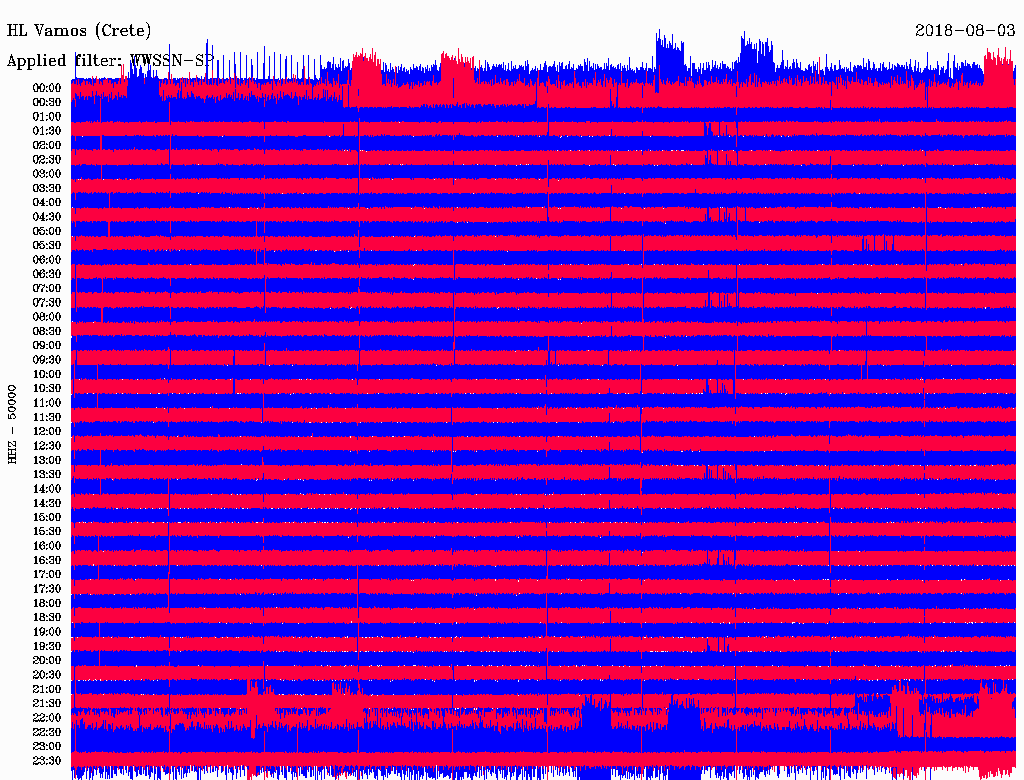Select the 04:30 time row label
The image size is (1024, 780).
point(47,217)
